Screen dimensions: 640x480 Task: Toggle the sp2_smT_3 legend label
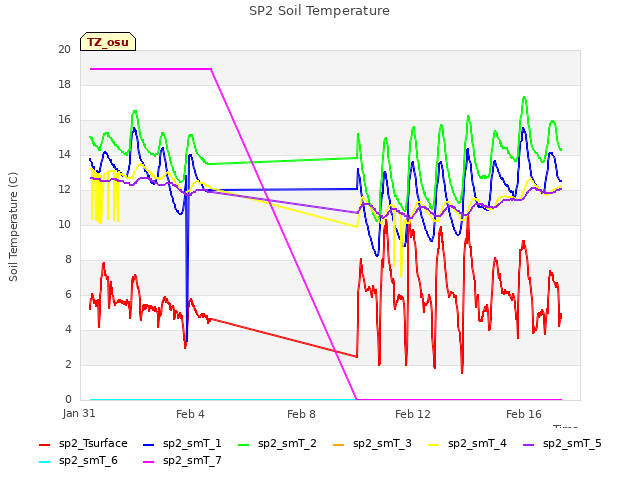coord(382,444)
